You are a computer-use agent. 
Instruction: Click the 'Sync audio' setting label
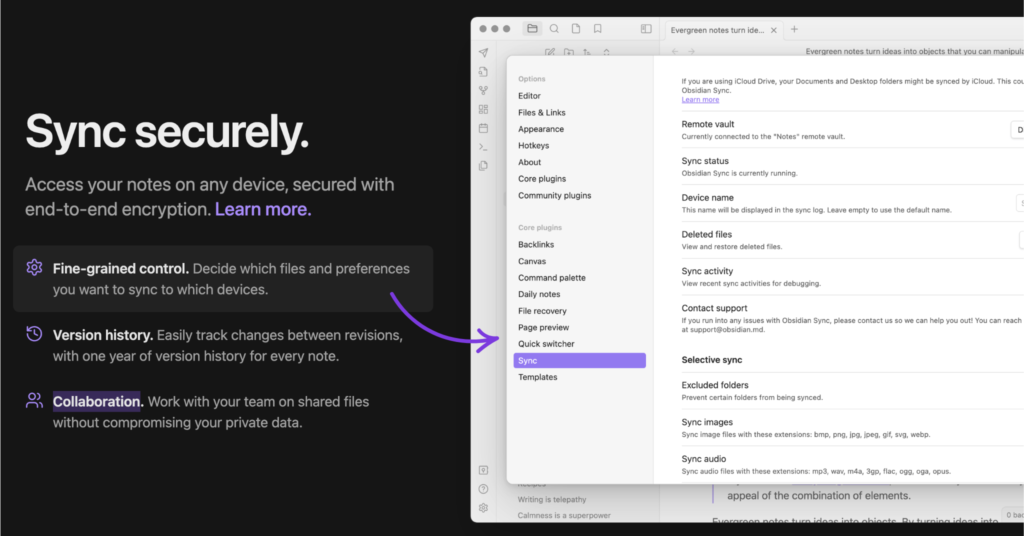(703, 459)
